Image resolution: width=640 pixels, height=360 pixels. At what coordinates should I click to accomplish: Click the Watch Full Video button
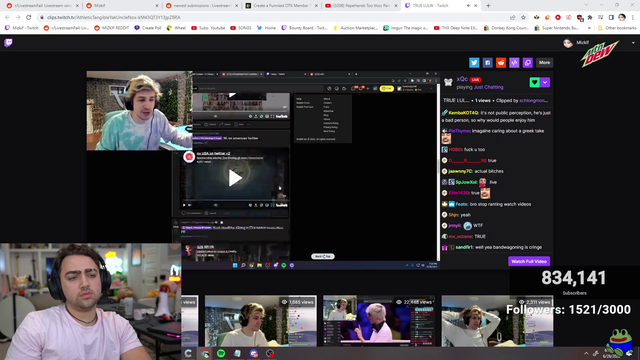point(529,261)
